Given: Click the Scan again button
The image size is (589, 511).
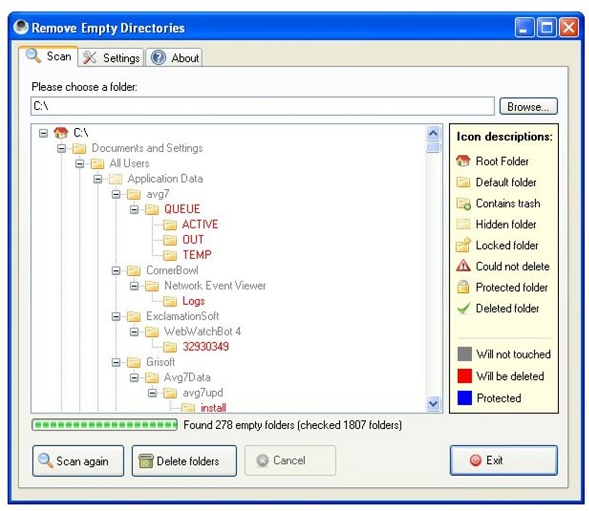Looking at the screenshot, I should 78,461.
